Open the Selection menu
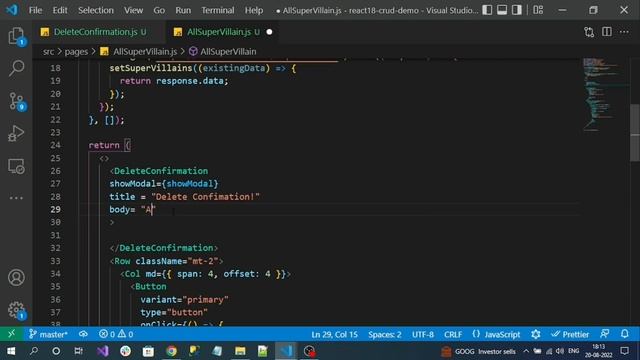 [x=96, y=10]
